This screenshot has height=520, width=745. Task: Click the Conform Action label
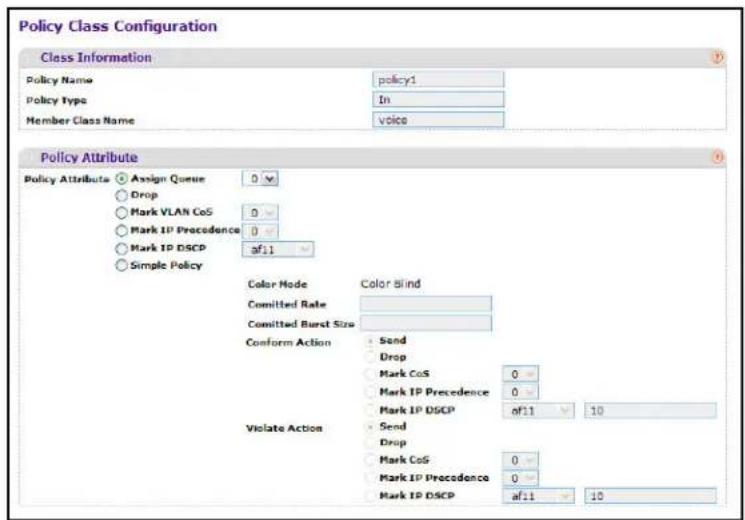point(288,342)
